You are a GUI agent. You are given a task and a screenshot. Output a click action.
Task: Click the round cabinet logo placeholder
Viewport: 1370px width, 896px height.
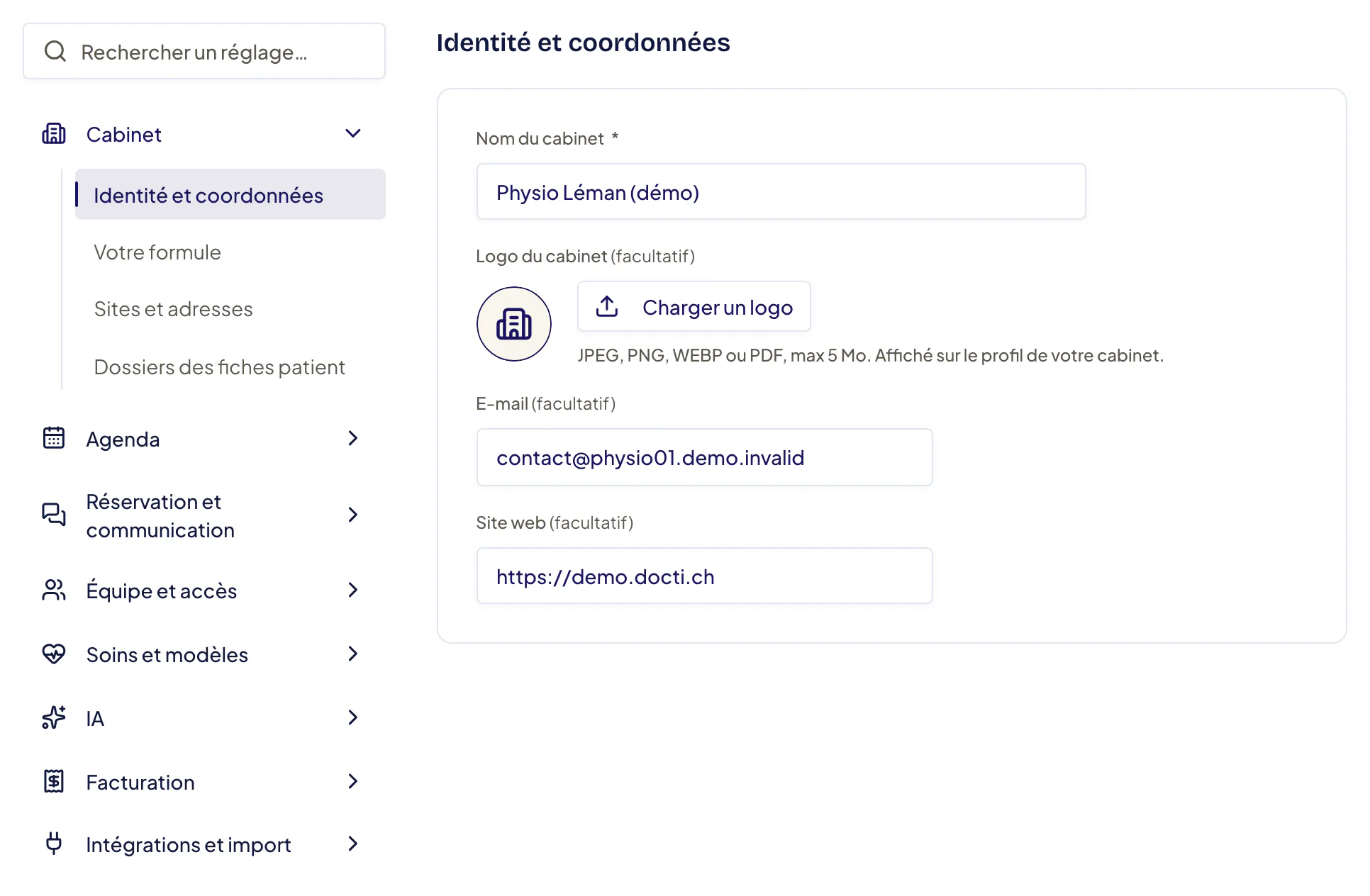(514, 324)
